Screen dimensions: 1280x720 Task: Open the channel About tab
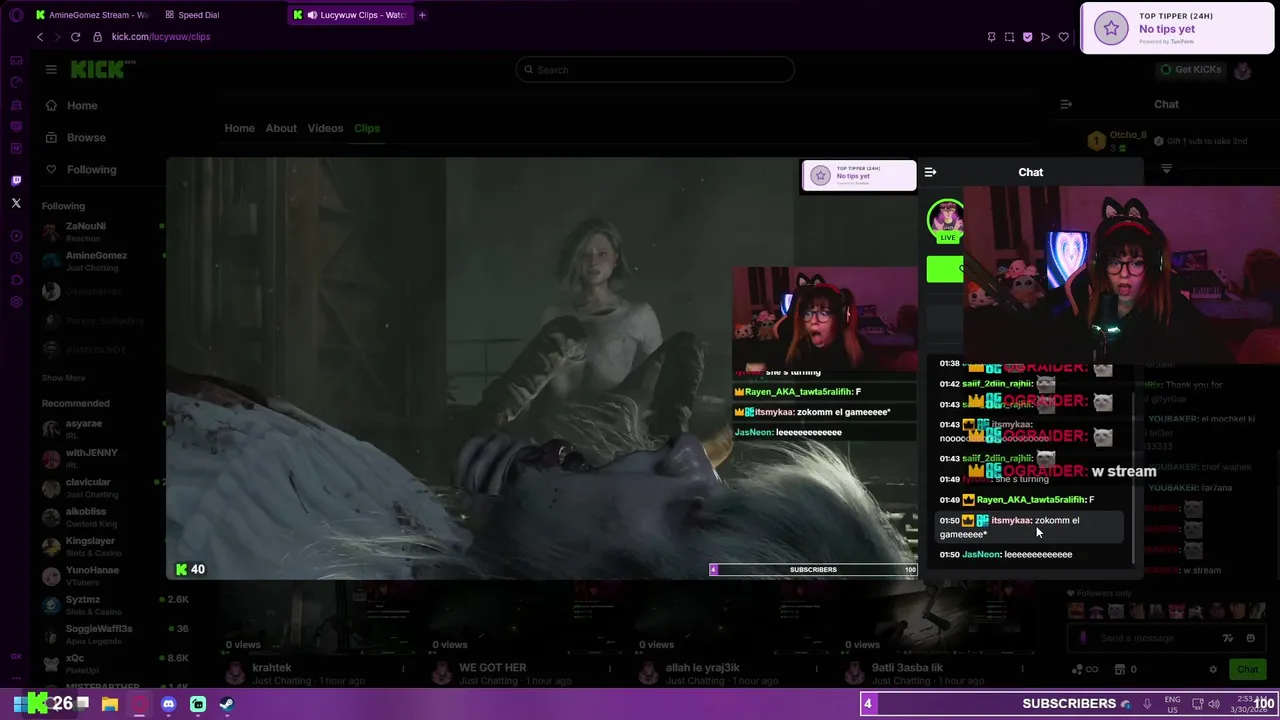click(281, 128)
